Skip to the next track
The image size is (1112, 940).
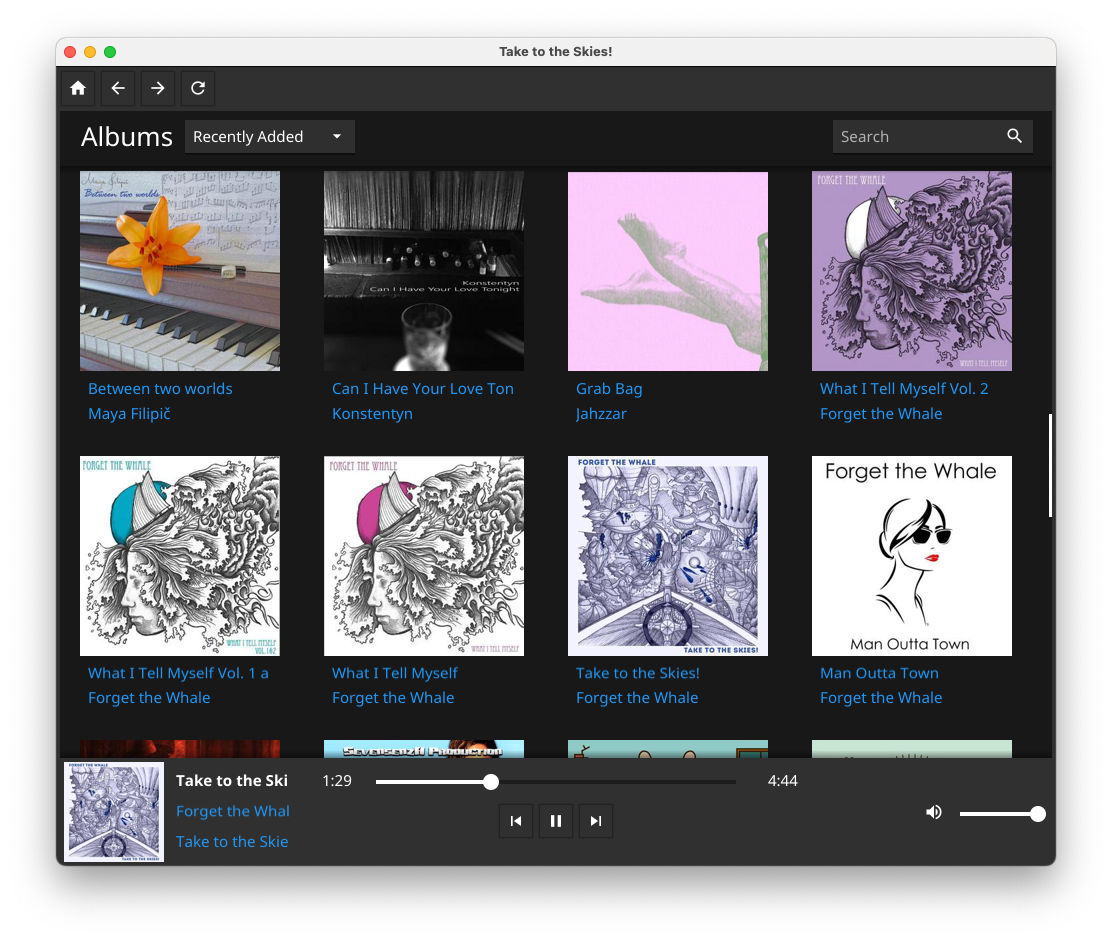(x=596, y=821)
